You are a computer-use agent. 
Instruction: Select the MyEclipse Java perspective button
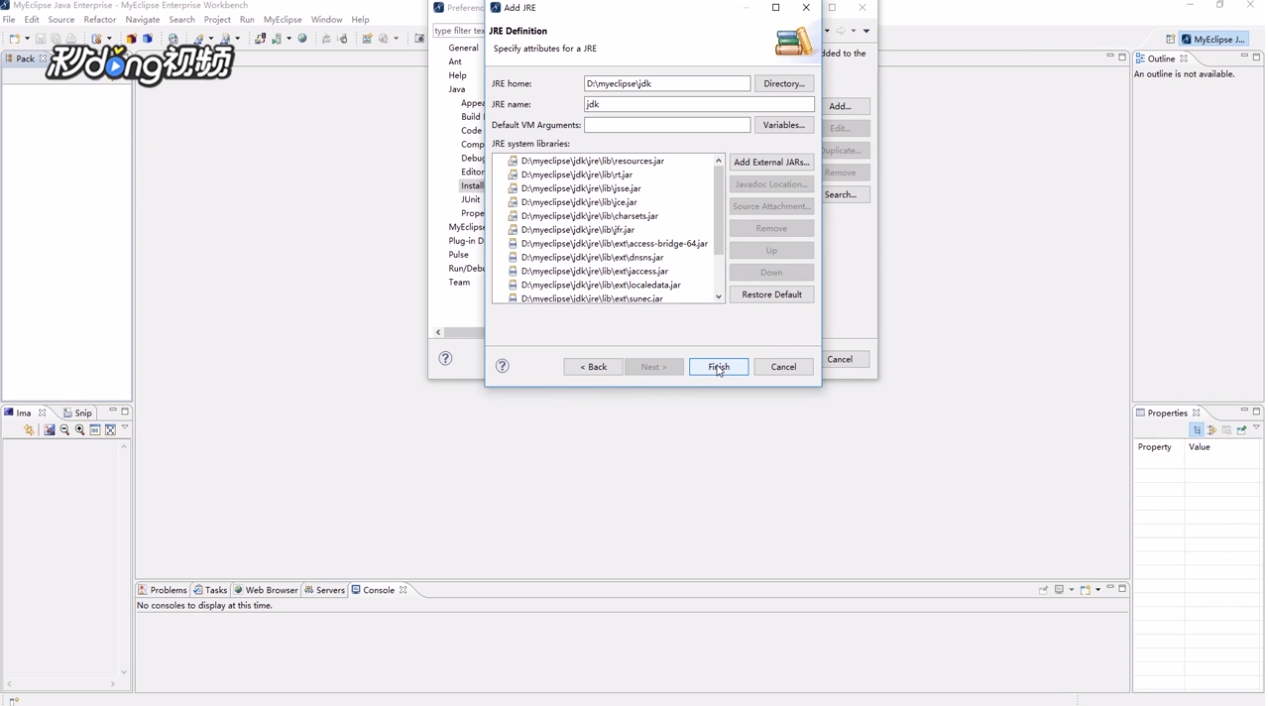pyautogui.click(x=1214, y=39)
